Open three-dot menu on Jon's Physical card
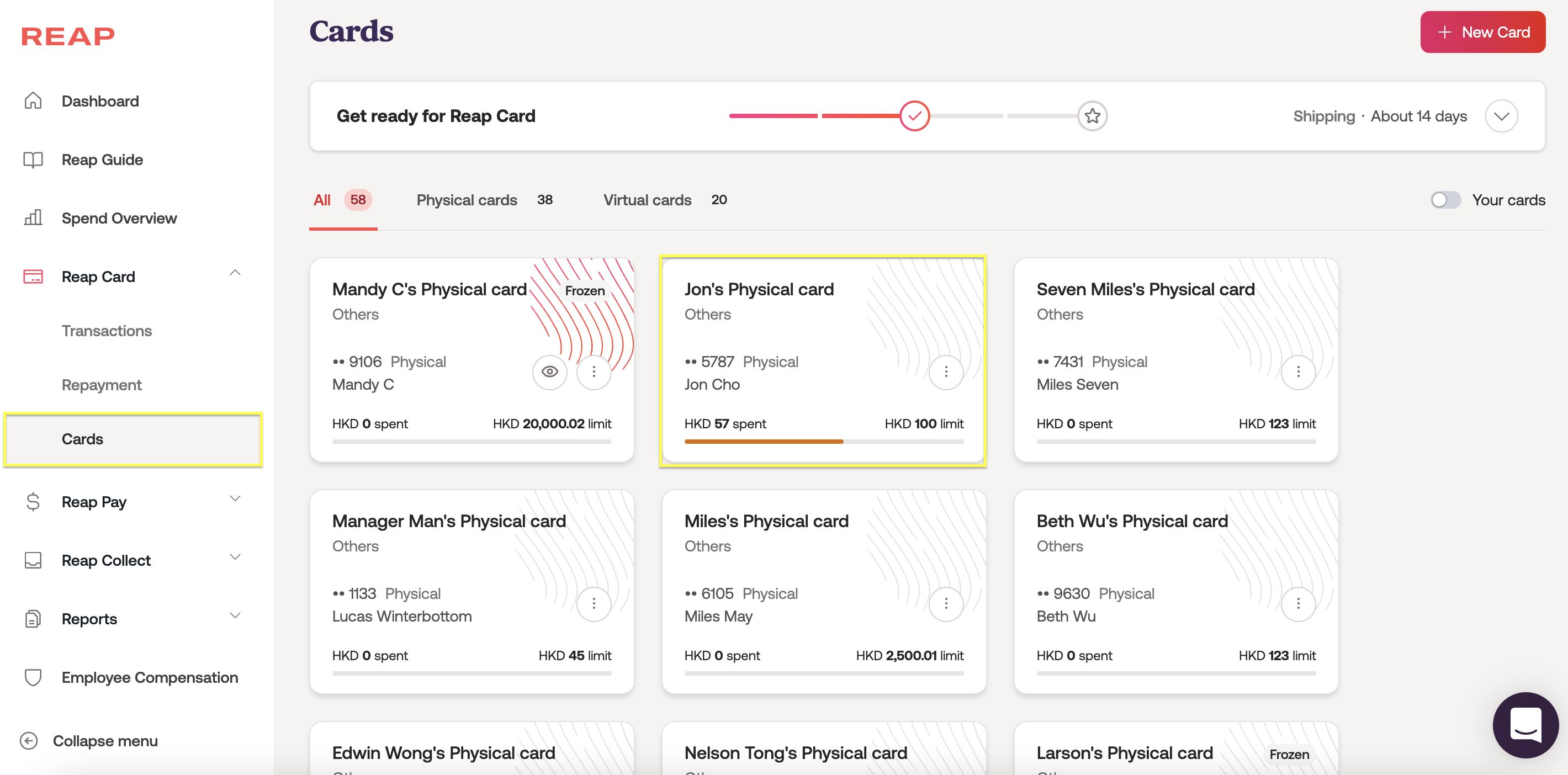1568x775 pixels. click(945, 371)
